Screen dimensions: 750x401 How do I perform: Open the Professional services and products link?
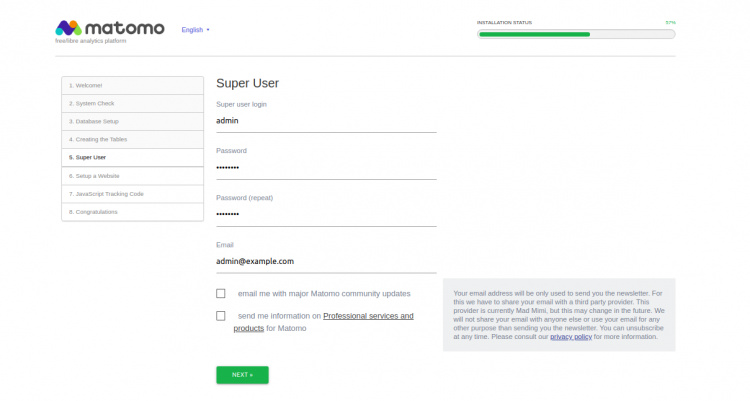[x=368, y=316]
